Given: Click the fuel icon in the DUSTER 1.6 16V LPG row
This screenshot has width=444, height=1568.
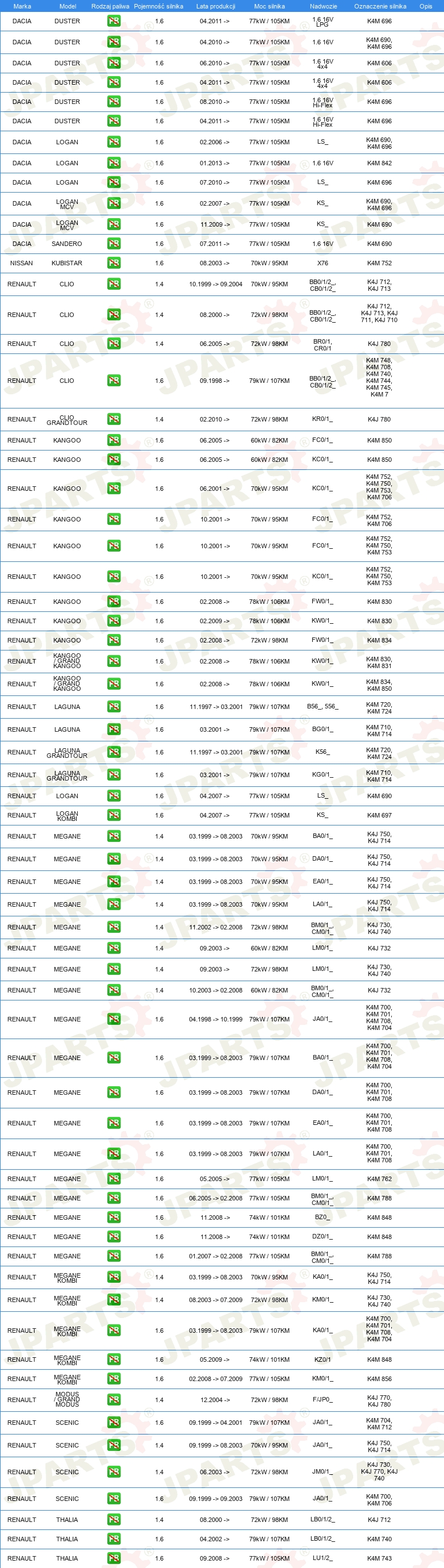Looking at the screenshot, I should coord(114,22).
